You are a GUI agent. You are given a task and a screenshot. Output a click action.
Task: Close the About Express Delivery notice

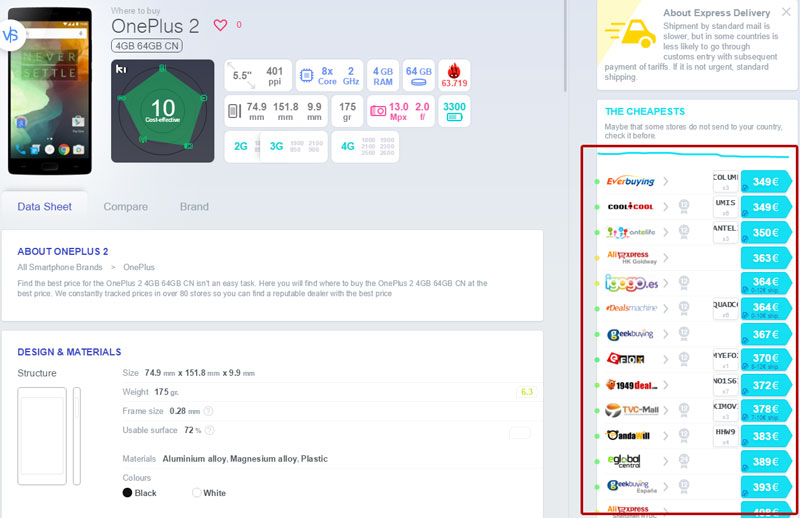(x=786, y=11)
